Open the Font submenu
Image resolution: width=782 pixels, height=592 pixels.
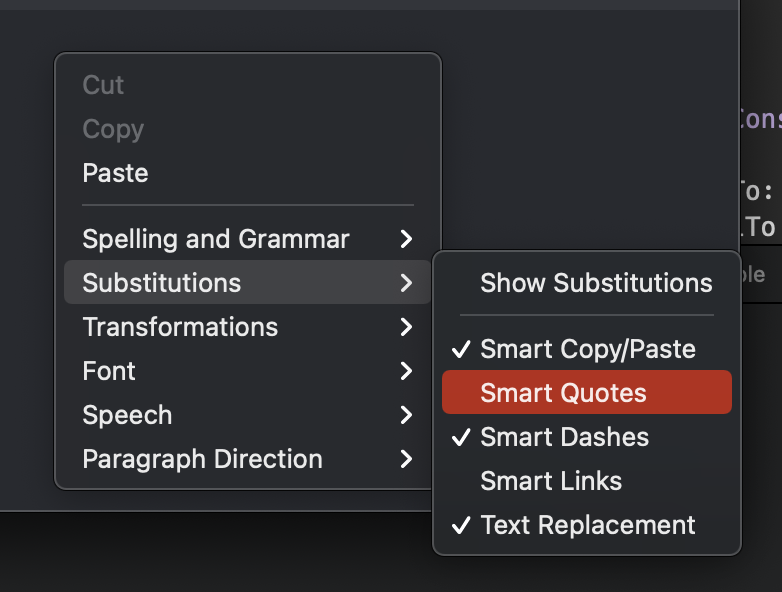[247, 371]
